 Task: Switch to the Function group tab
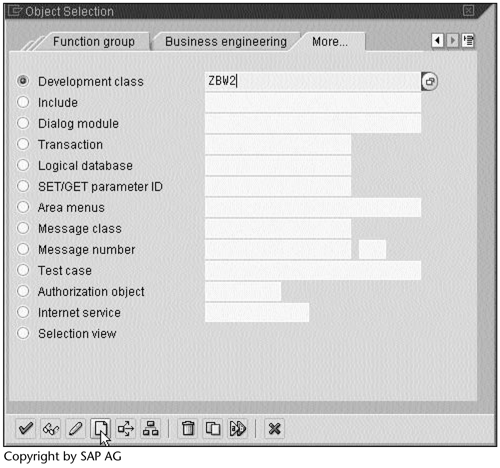point(94,42)
